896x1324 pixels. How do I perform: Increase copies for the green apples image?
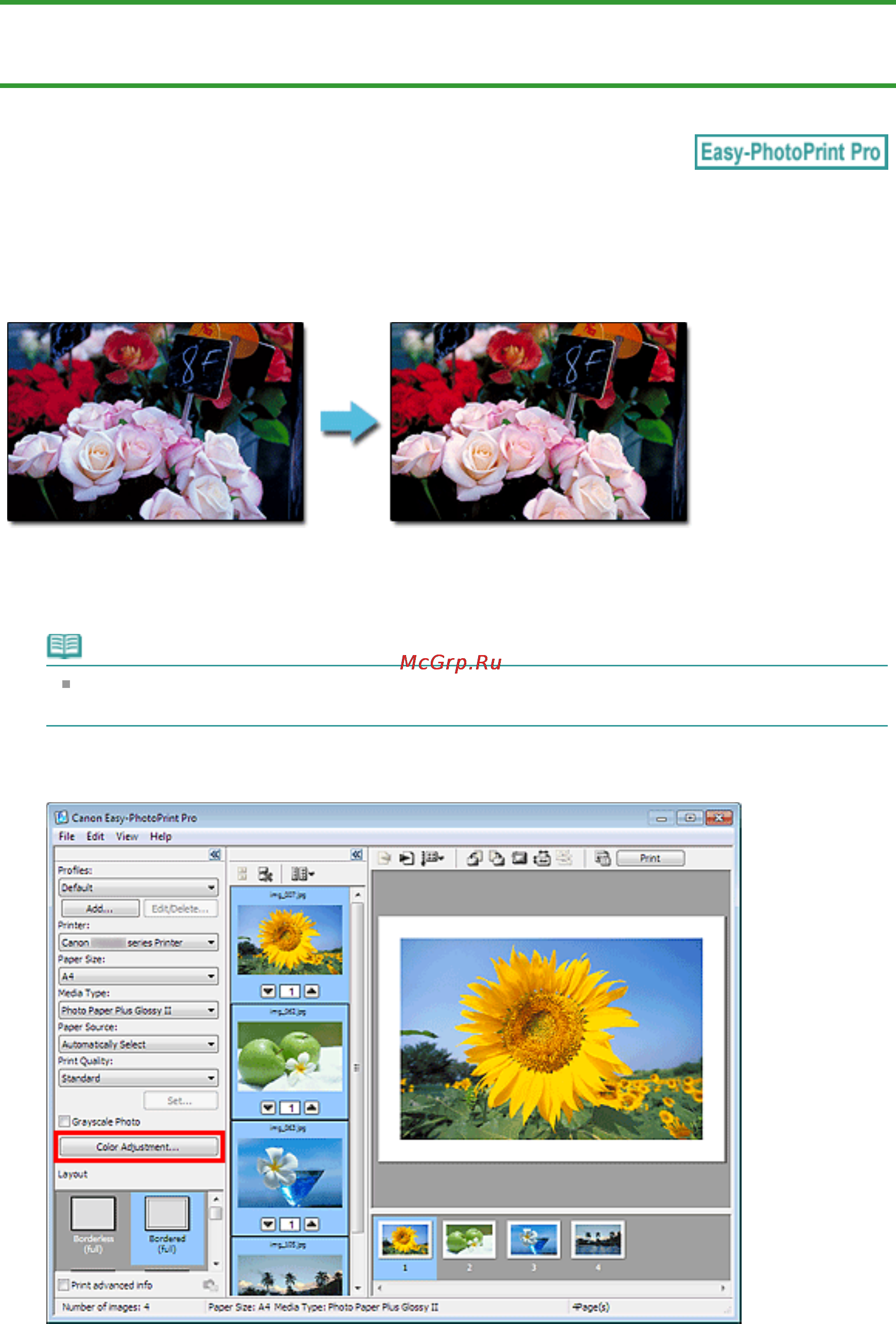pyautogui.click(x=311, y=1107)
